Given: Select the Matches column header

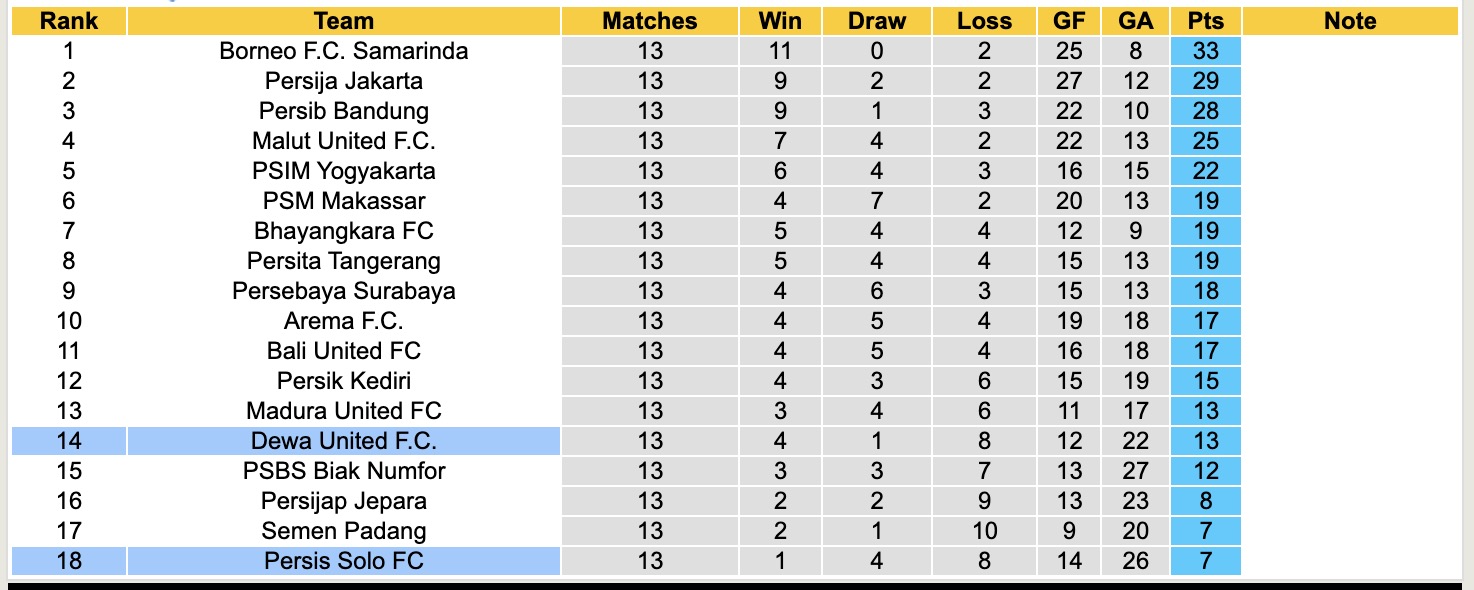Looking at the screenshot, I should point(649,21).
